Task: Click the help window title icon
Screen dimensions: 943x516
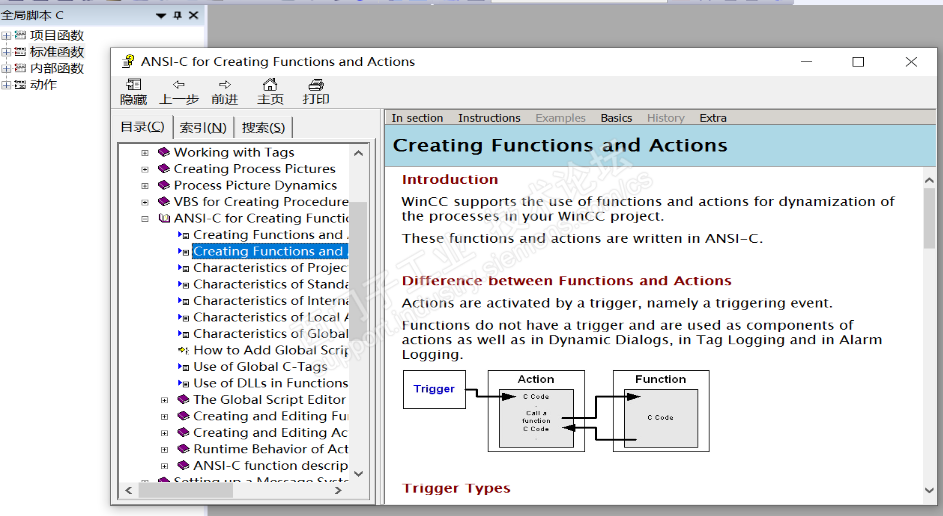Action: tap(127, 61)
